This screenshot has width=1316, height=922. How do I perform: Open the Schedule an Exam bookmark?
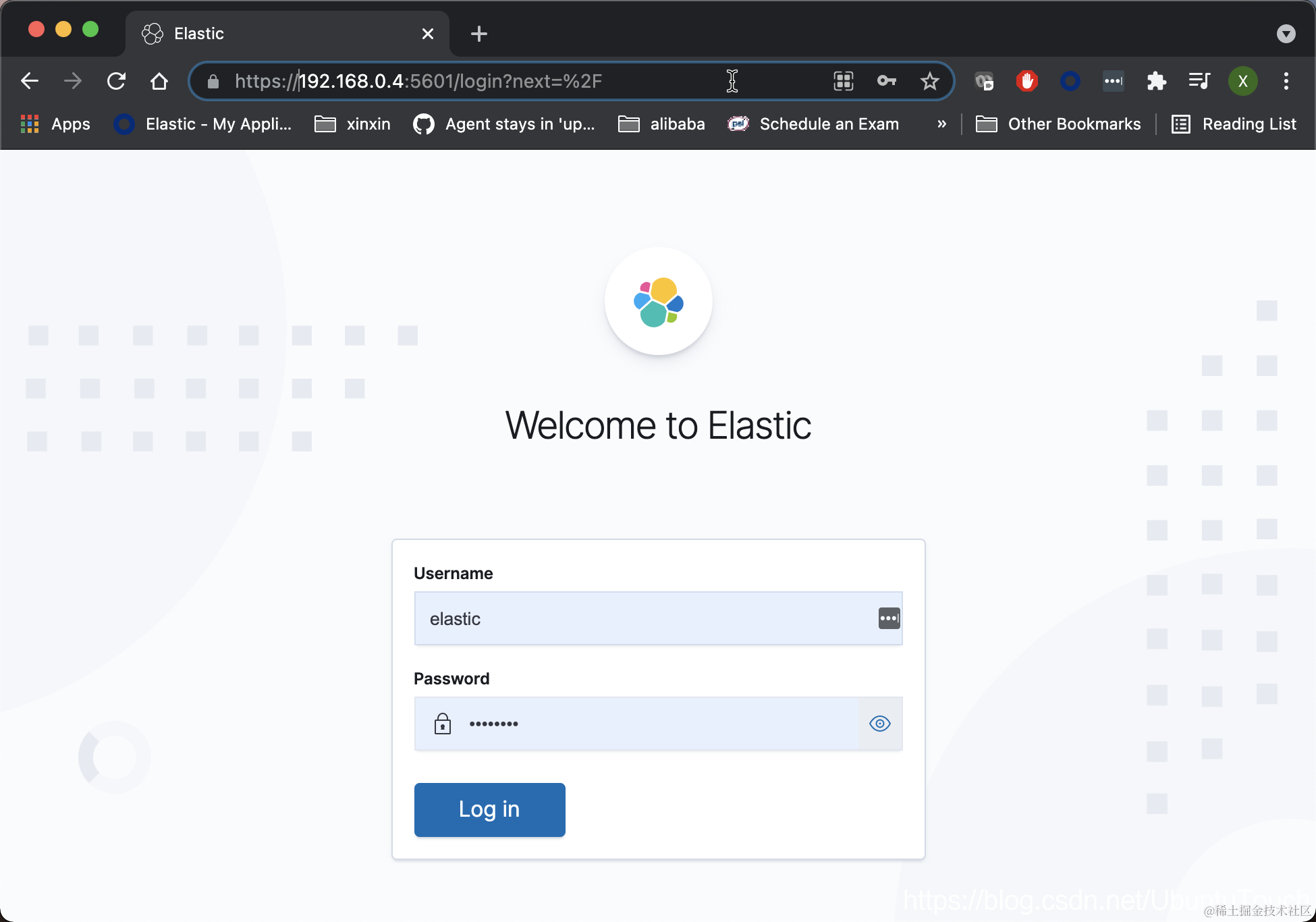813,124
